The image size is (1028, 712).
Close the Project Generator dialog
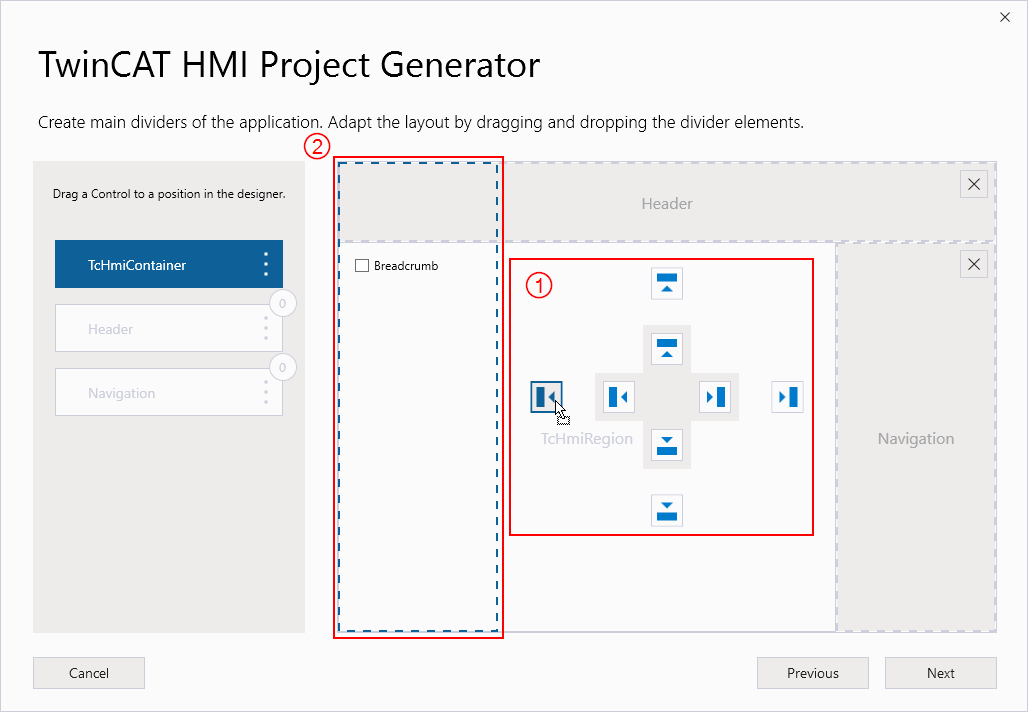point(1005,18)
